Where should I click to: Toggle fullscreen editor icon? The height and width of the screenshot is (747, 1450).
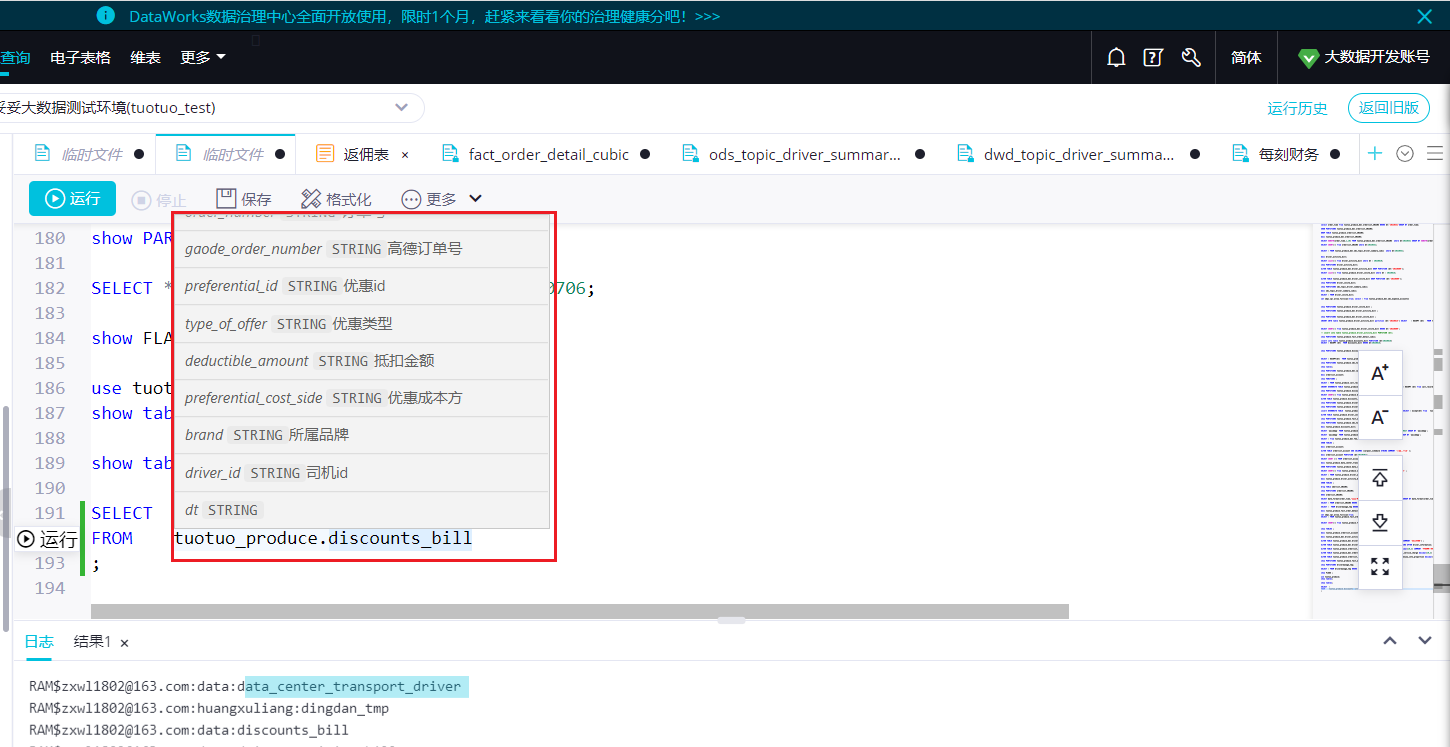click(x=1380, y=566)
